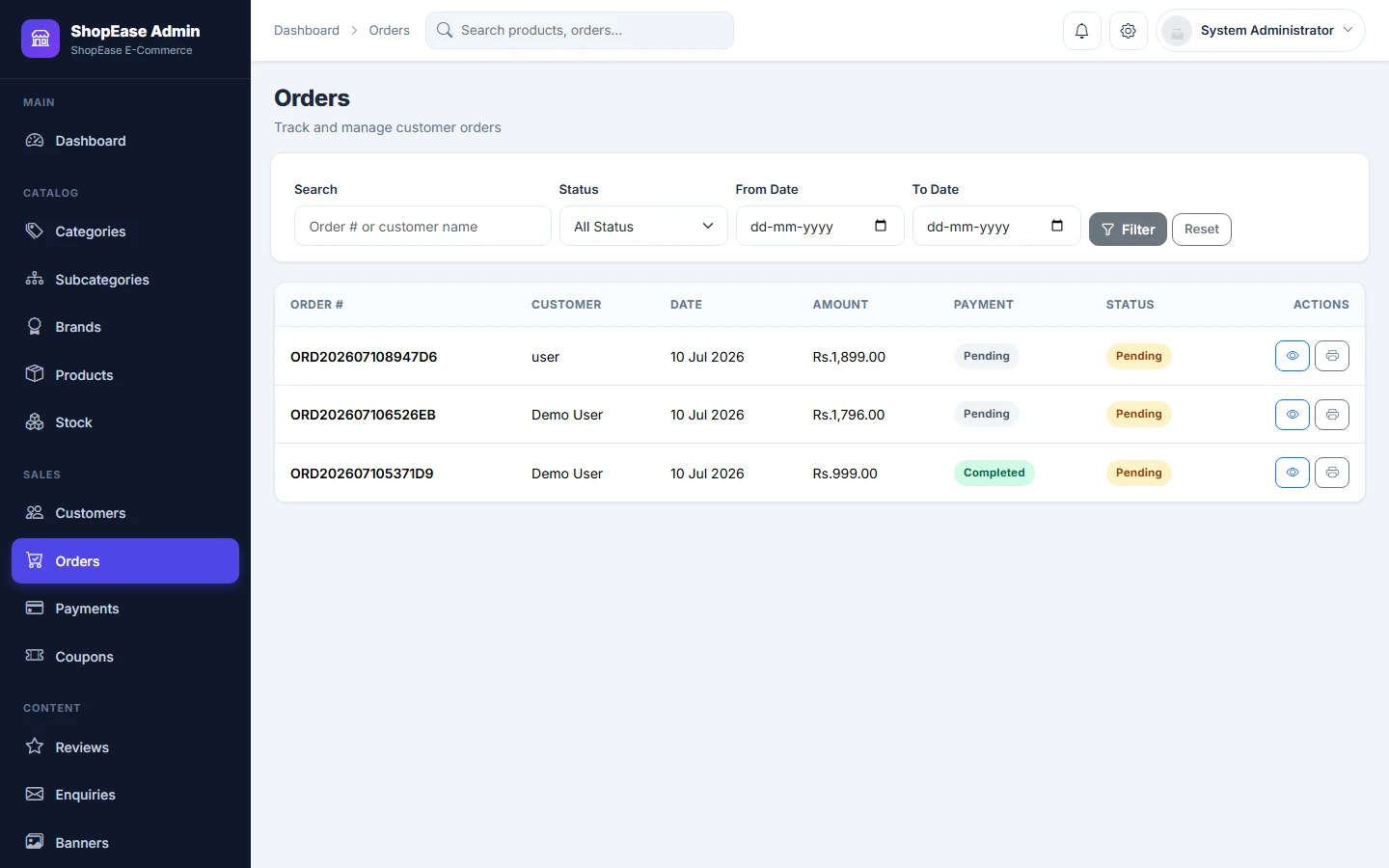
Task: Open To Date calendar picker icon
Action: pyautogui.click(x=1057, y=226)
